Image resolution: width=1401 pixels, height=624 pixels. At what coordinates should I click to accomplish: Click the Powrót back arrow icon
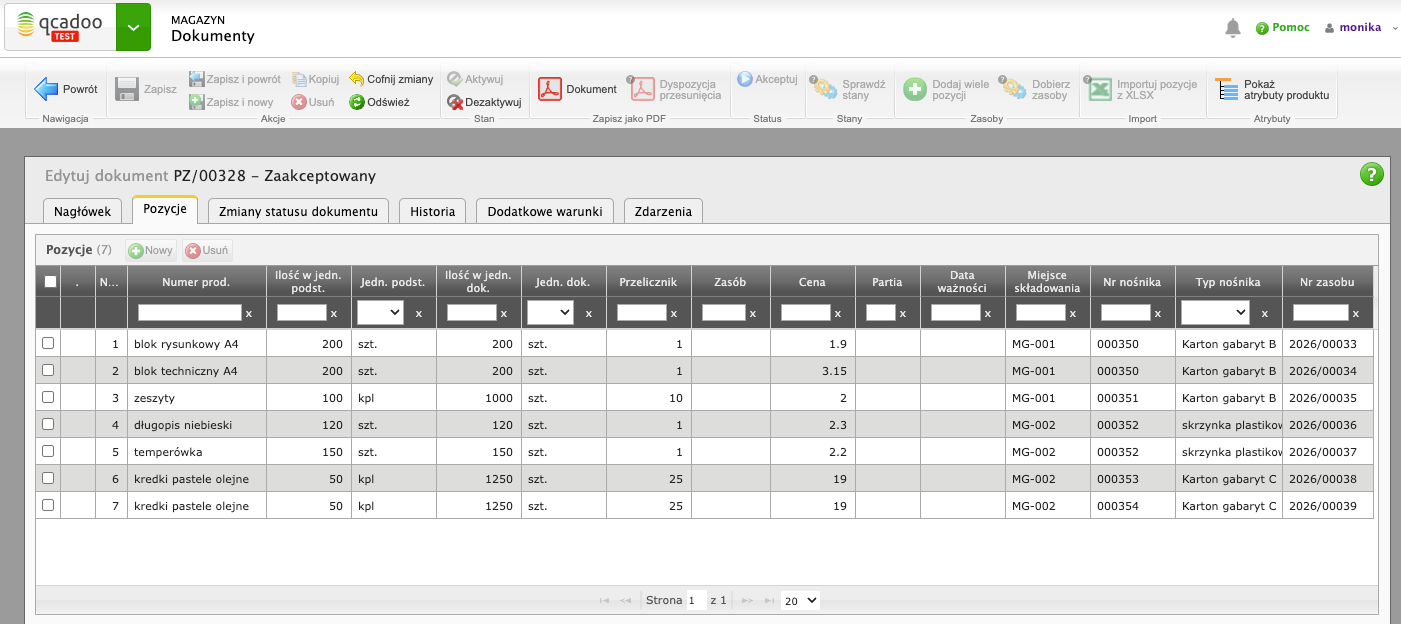tap(47, 89)
